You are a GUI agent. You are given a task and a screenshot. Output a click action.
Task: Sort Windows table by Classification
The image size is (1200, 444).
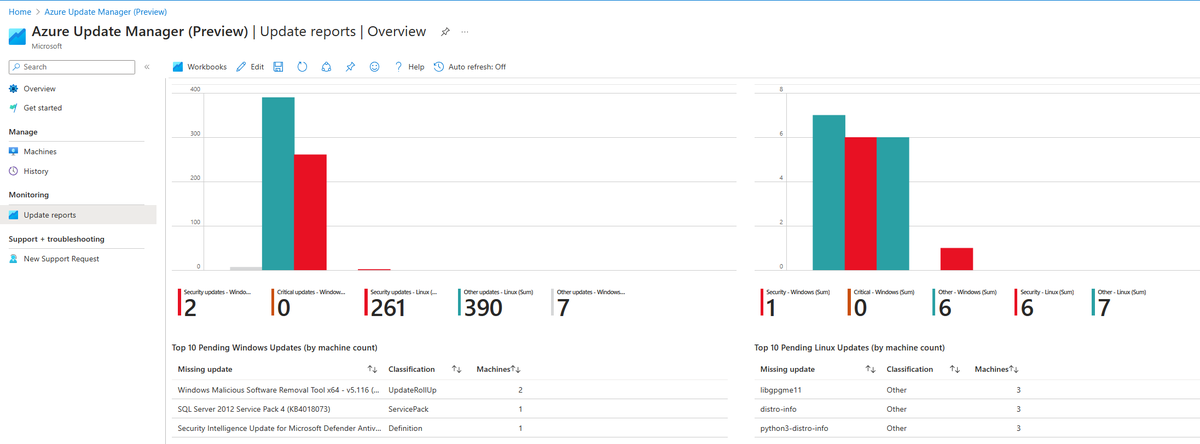pyautogui.click(x=456, y=369)
